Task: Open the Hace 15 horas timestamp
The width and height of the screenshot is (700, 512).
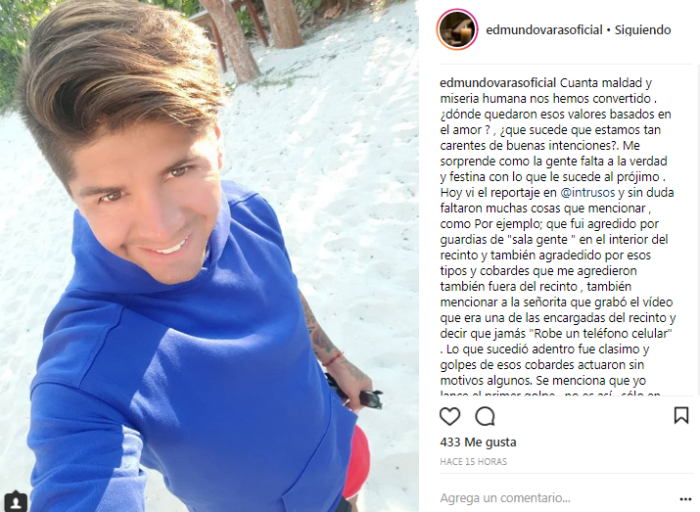Action: tap(473, 462)
